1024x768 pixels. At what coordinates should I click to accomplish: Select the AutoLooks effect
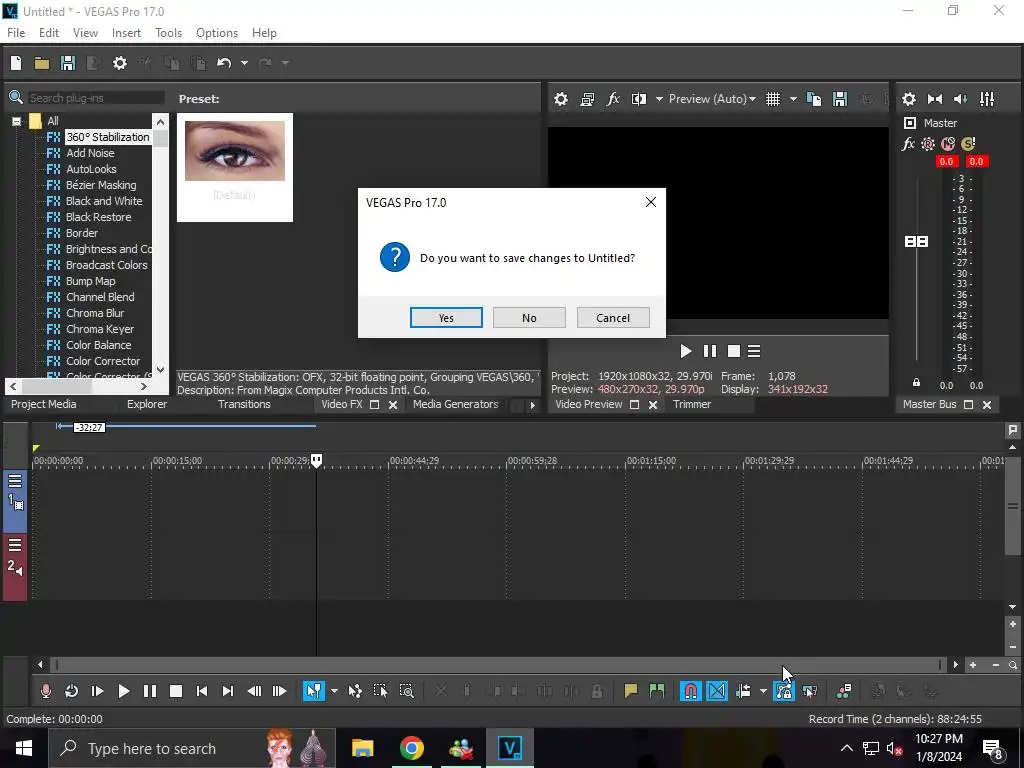point(91,169)
